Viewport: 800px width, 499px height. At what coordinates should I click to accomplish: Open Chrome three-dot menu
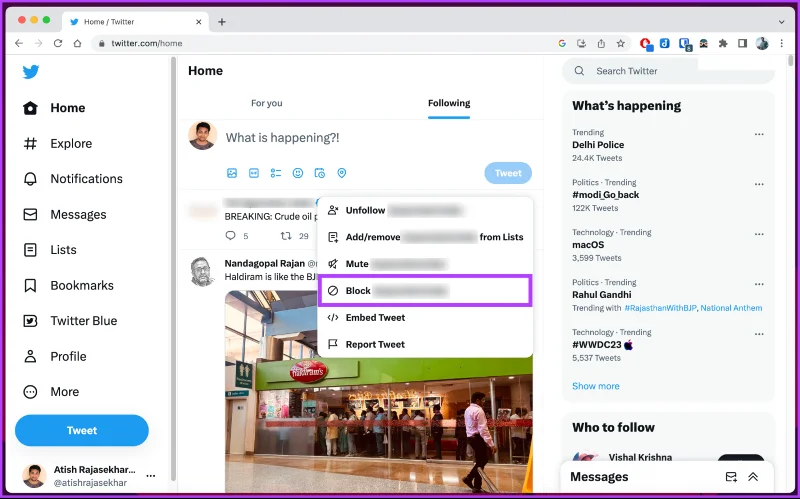[x=782, y=43]
